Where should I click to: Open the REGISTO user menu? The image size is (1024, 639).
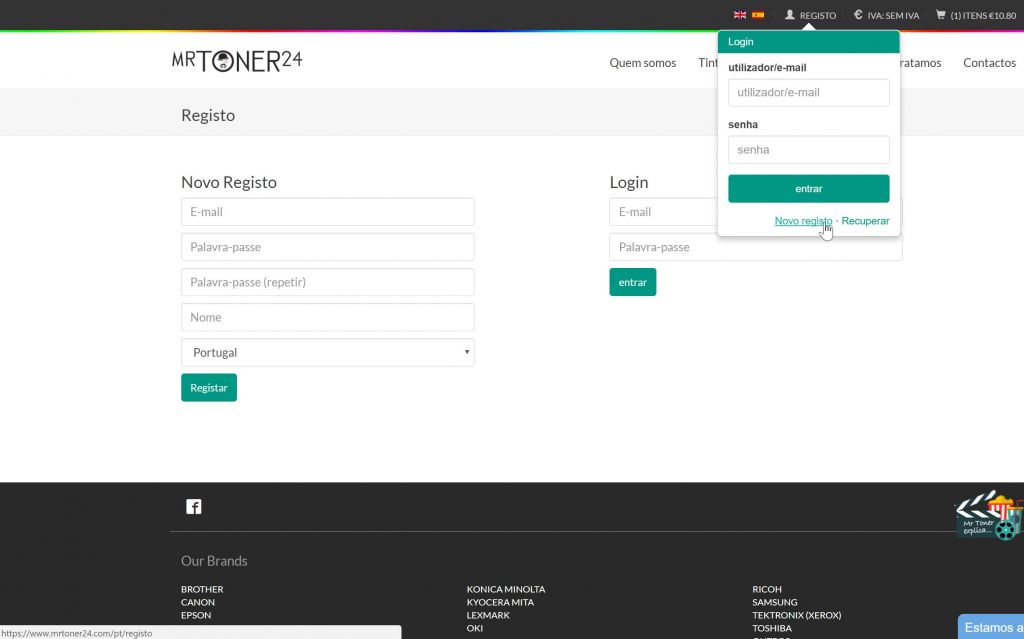pos(810,15)
